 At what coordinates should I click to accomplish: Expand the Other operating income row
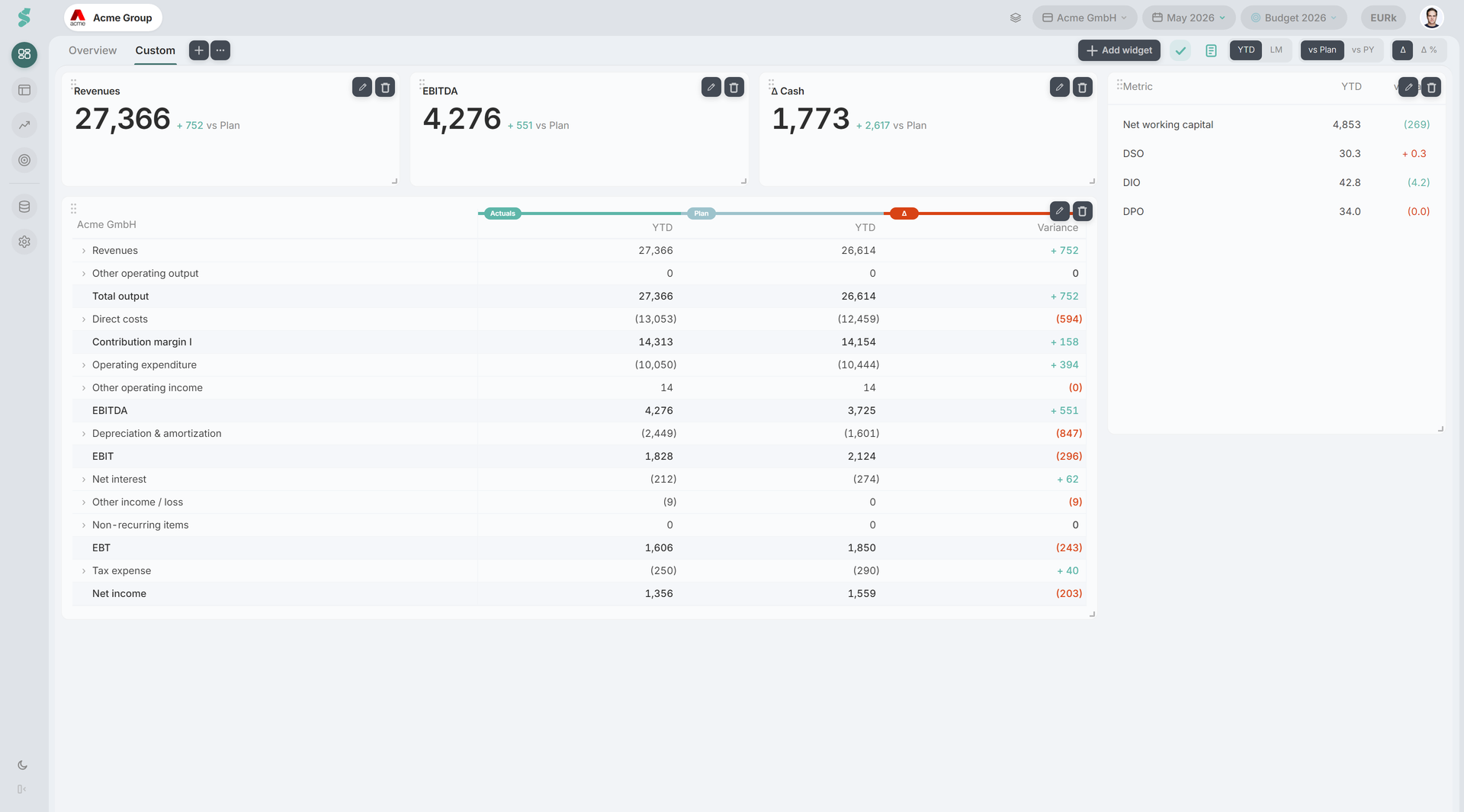84,388
